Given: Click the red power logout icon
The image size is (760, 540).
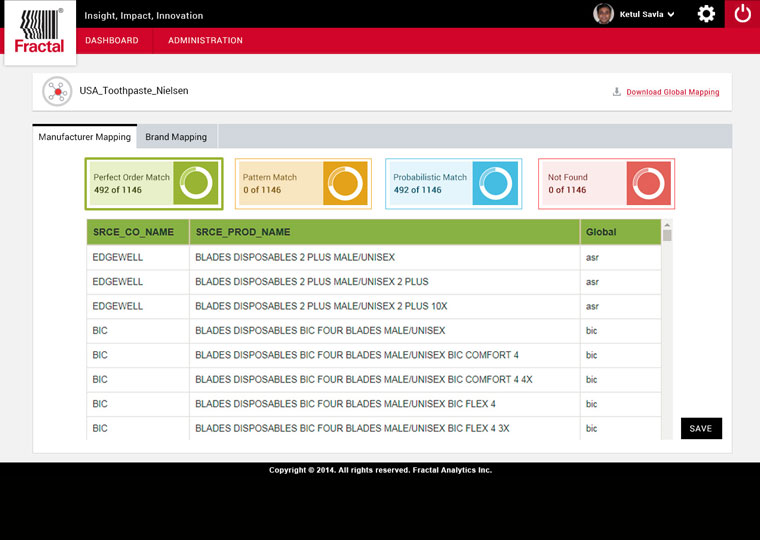Looking at the screenshot, I should point(742,14).
